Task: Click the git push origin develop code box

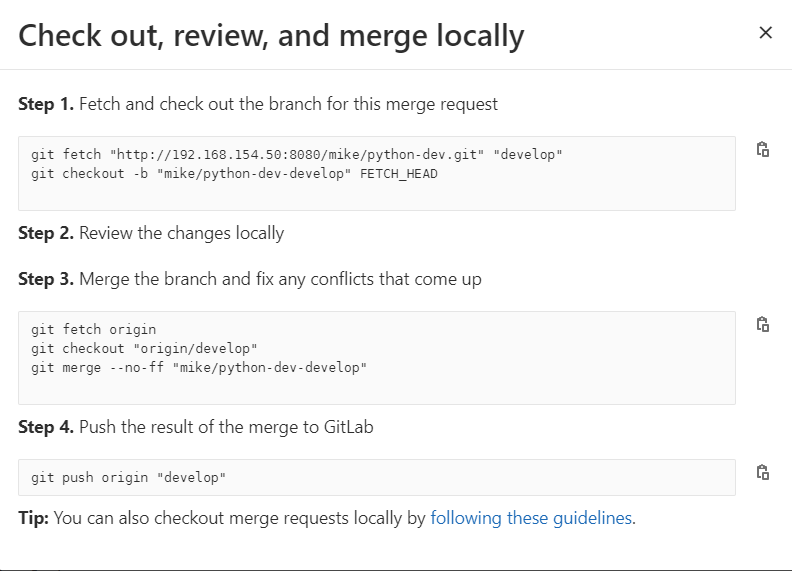Action: [377, 478]
